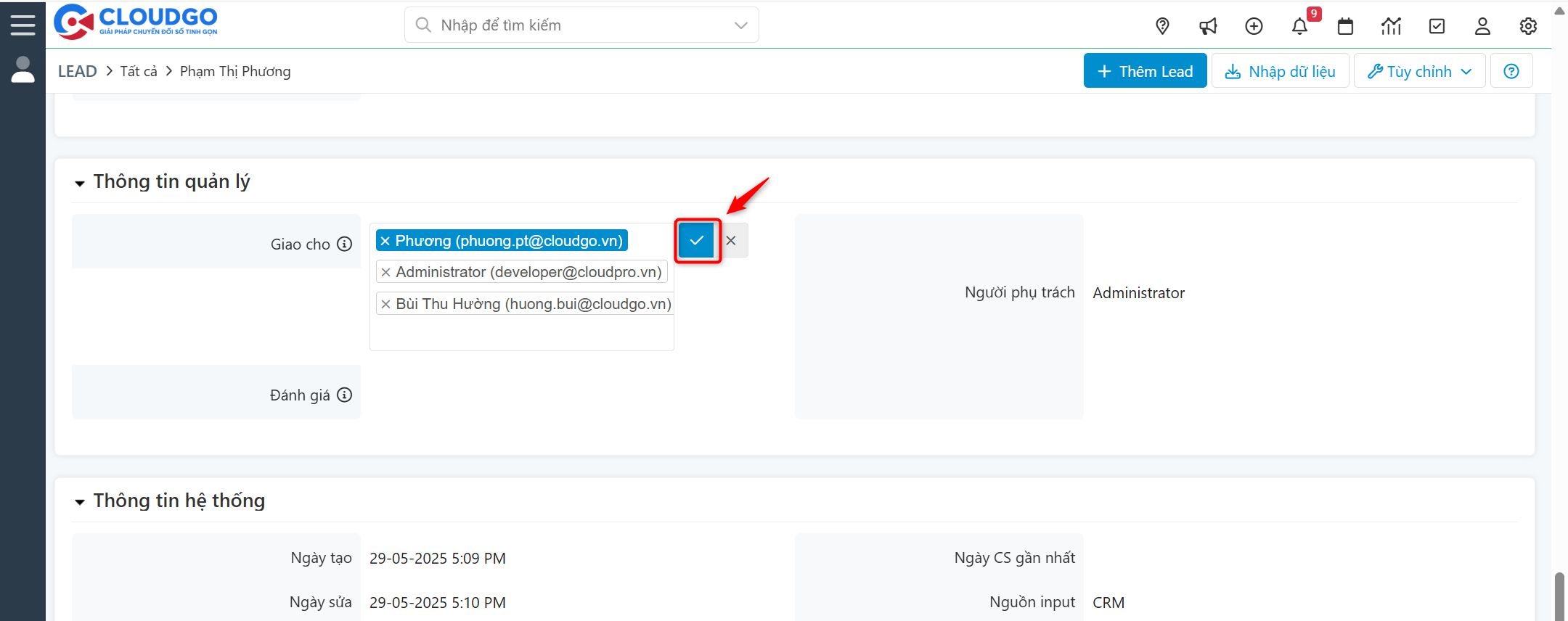Open the user profile icon in header
This screenshot has width=1568, height=621.
pos(1482,26)
